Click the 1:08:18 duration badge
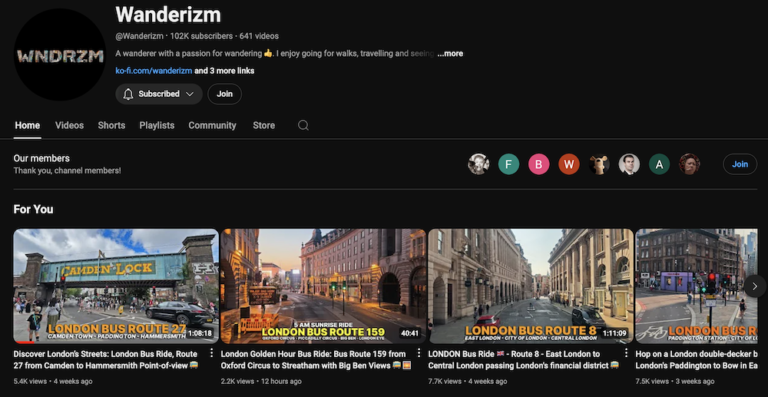This screenshot has width=768, height=397. 200,333
